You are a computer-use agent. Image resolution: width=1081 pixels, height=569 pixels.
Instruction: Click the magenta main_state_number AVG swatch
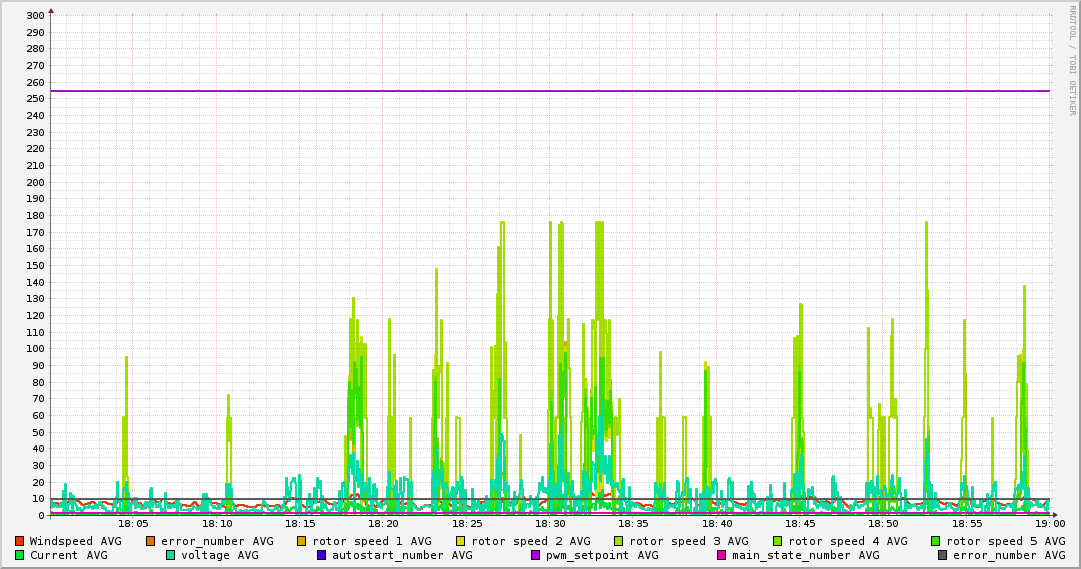(721, 555)
